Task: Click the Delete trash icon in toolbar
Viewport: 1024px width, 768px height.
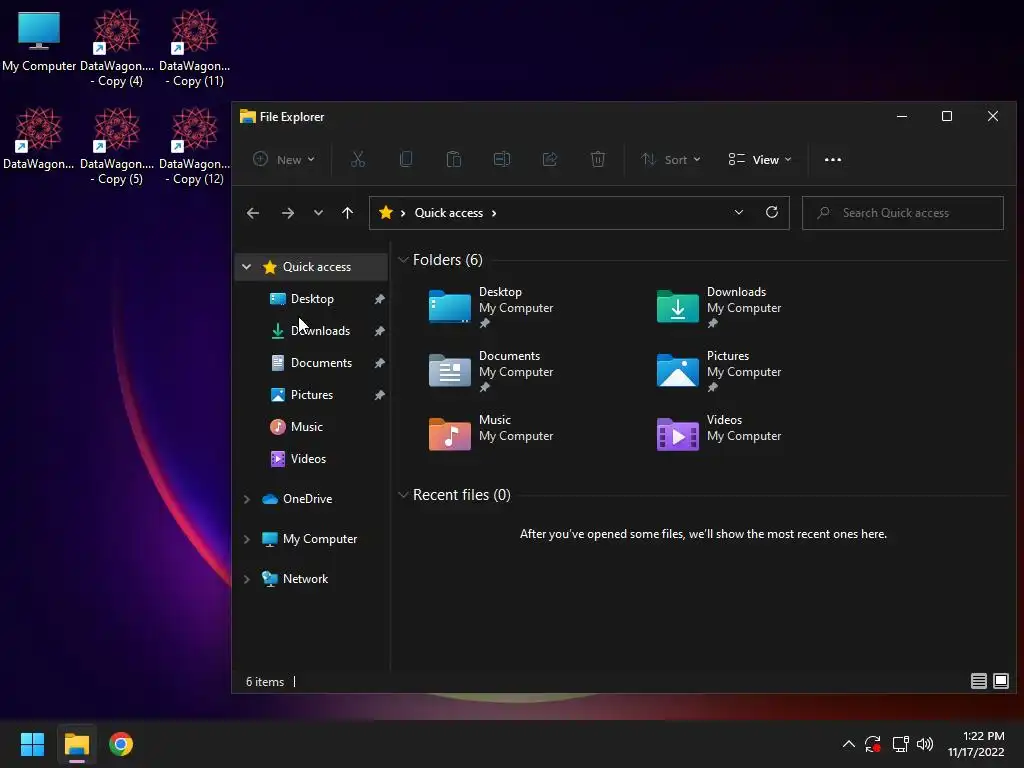Action: (598, 159)
